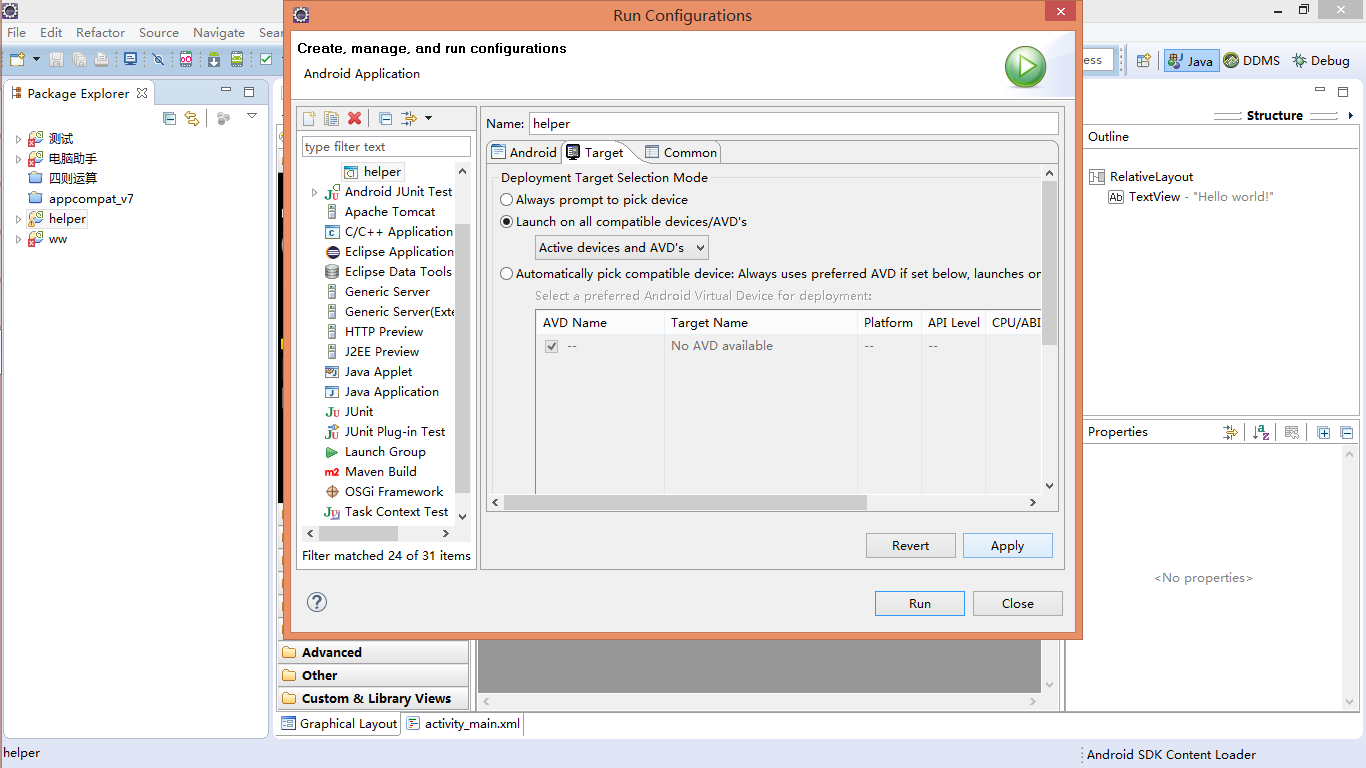The width and height of the screenshot is (1366, 768).
Task: Maximize the Package Explorer view
Action: tap(249, 92)
